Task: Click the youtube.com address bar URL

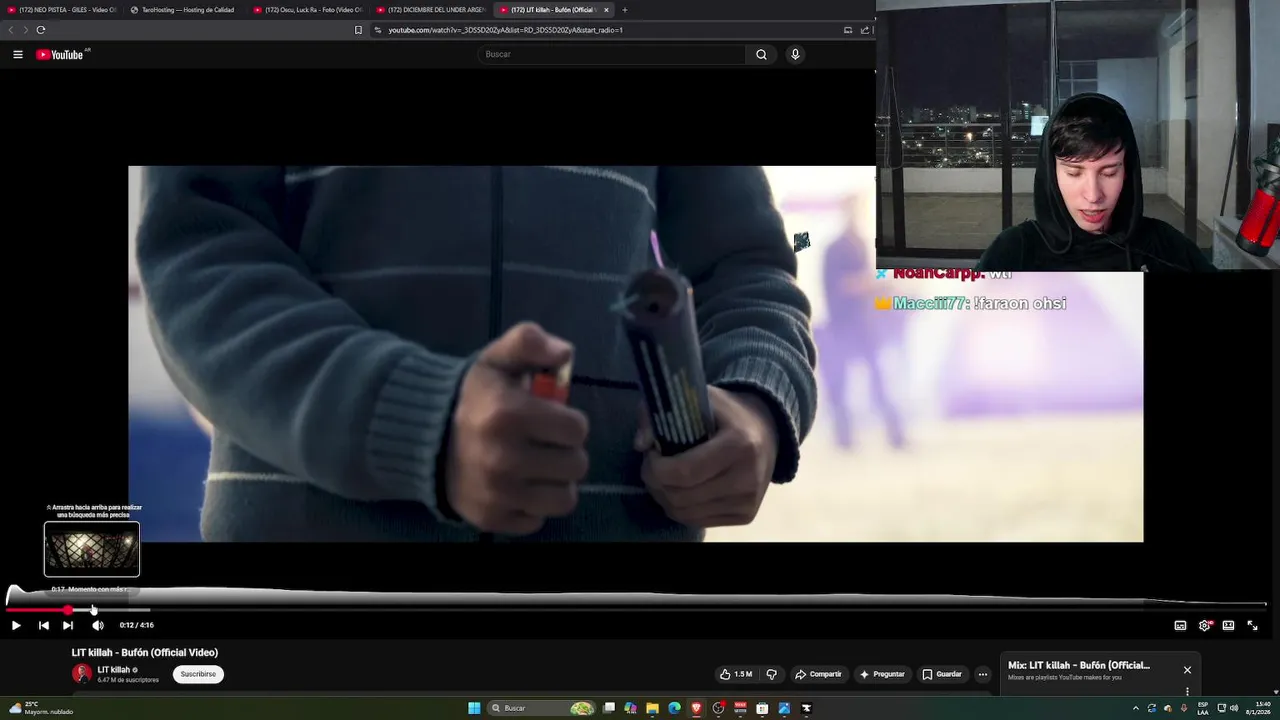Action: 505,30
